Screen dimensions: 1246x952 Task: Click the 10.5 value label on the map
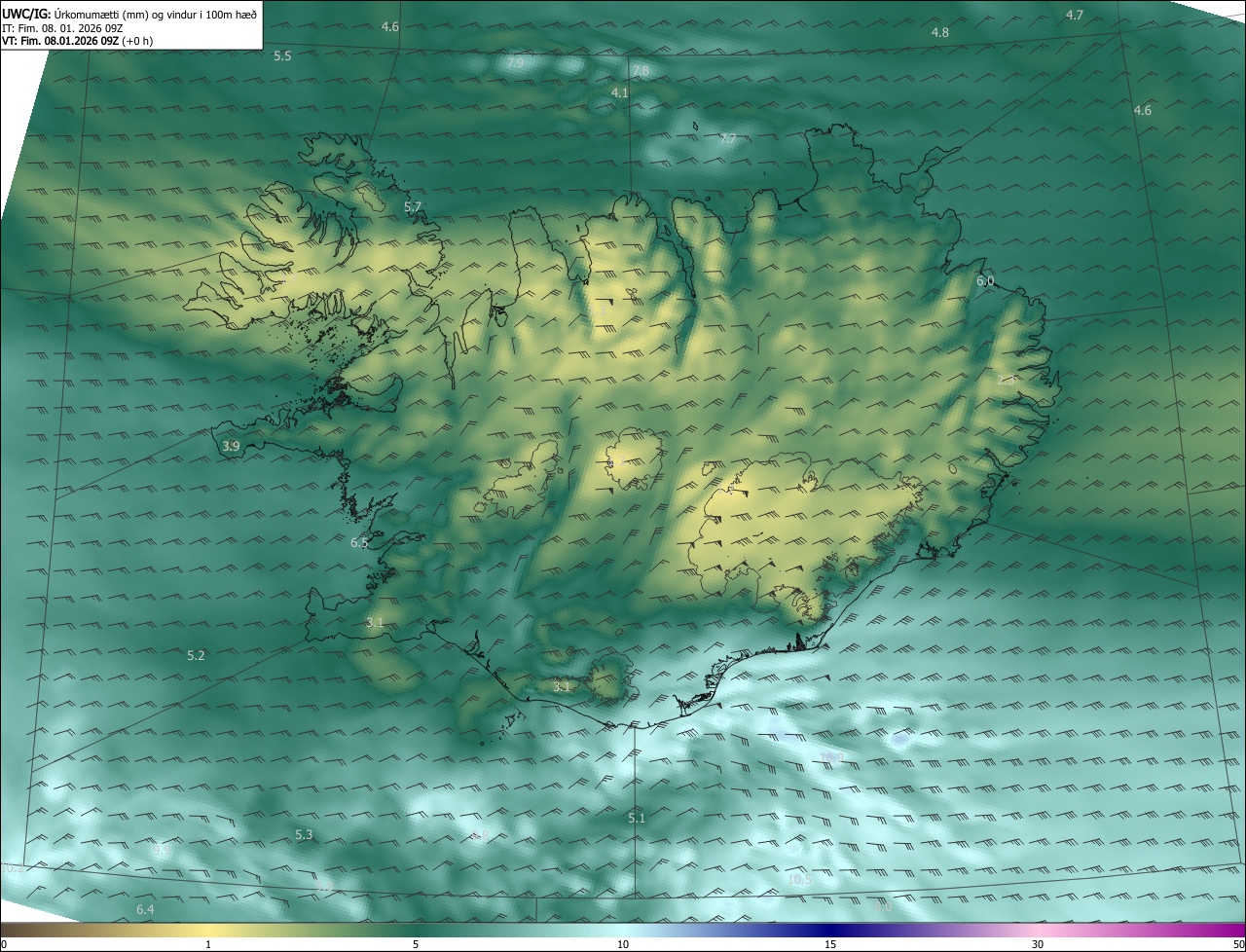click(x=799, y=880)
